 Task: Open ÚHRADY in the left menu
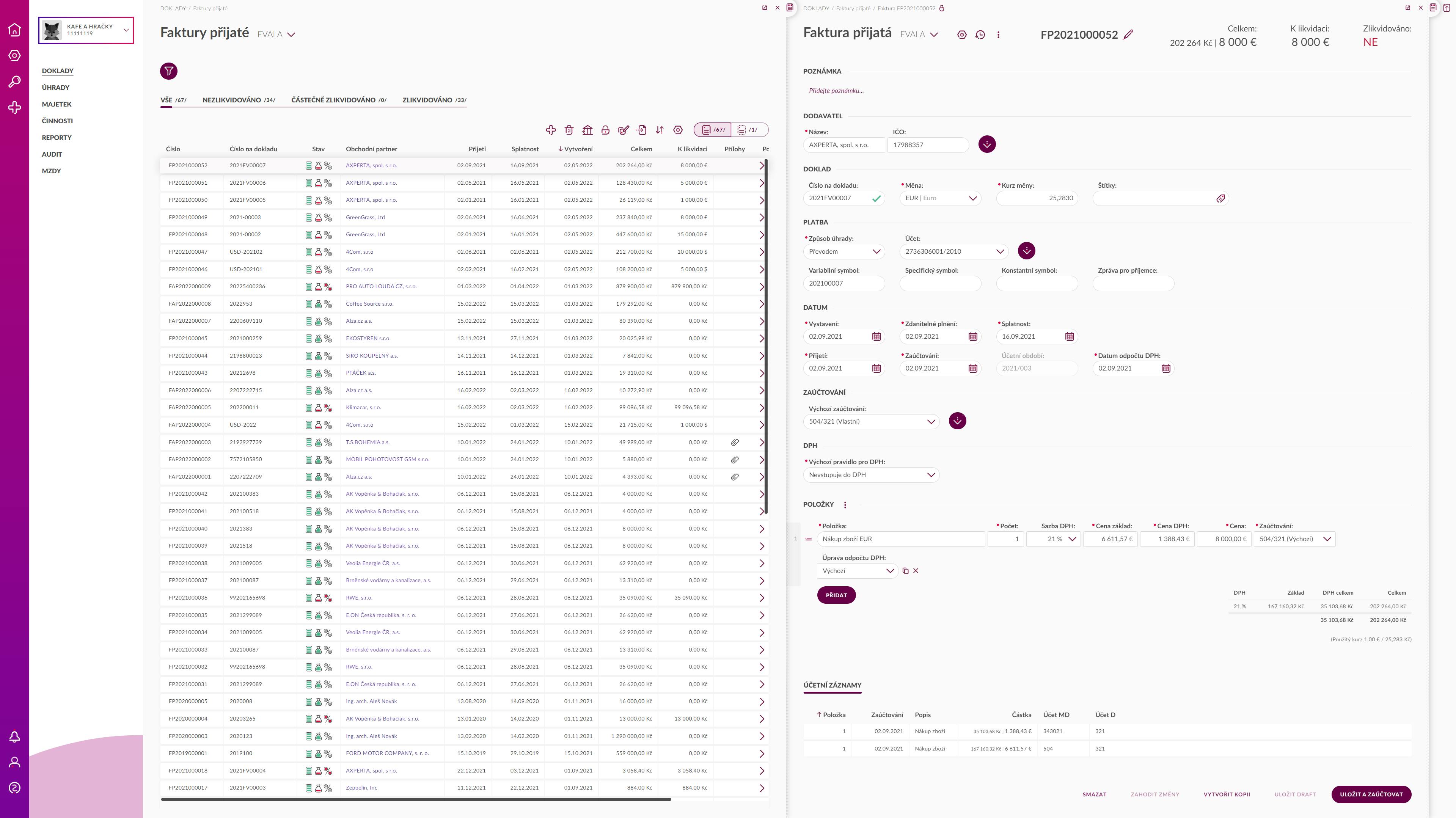[x=55, y=88]
